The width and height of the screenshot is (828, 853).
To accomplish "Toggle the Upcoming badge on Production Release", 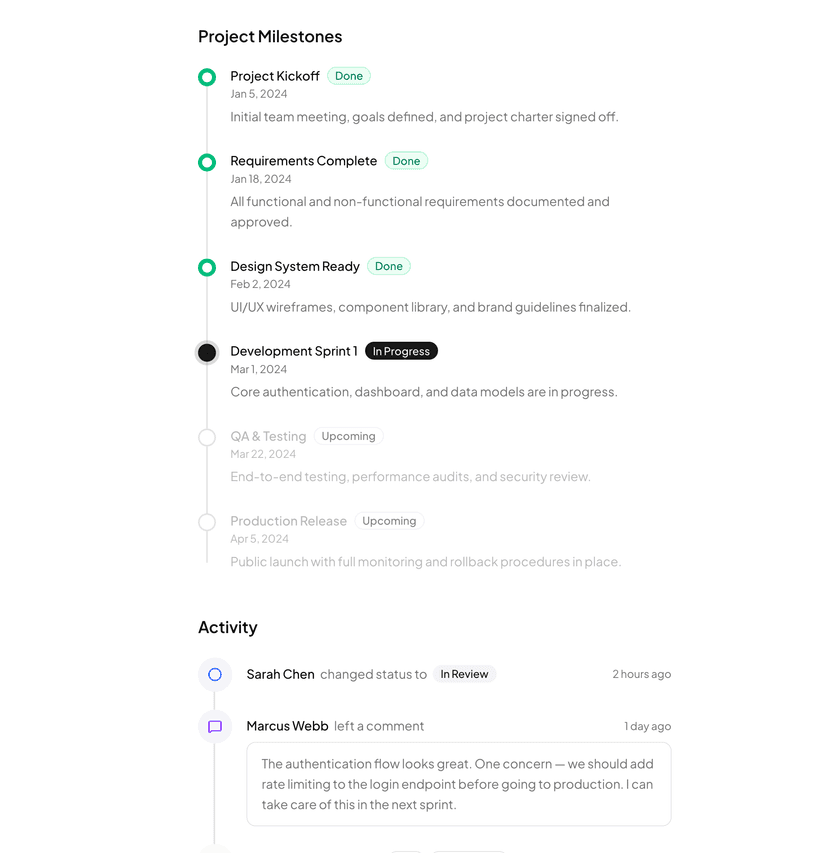I will 389,520.
